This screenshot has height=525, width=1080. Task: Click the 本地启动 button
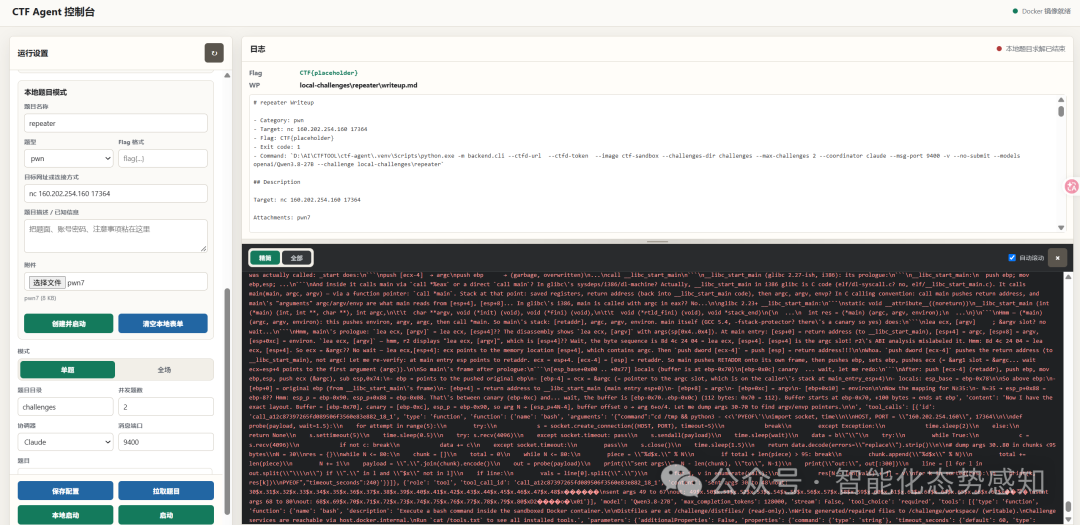point(65,515)
